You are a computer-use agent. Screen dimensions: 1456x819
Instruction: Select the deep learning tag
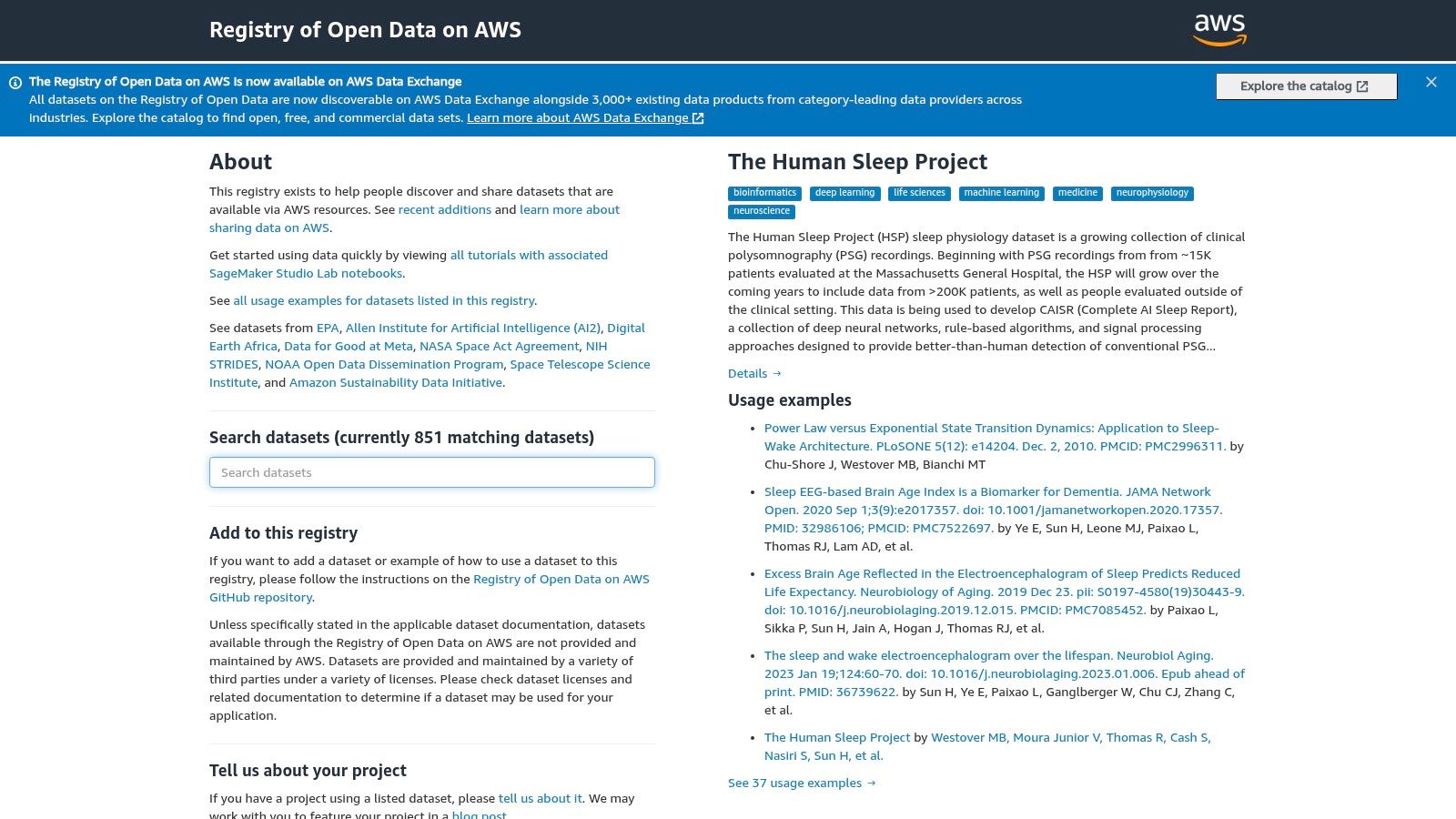pos(844,193)
